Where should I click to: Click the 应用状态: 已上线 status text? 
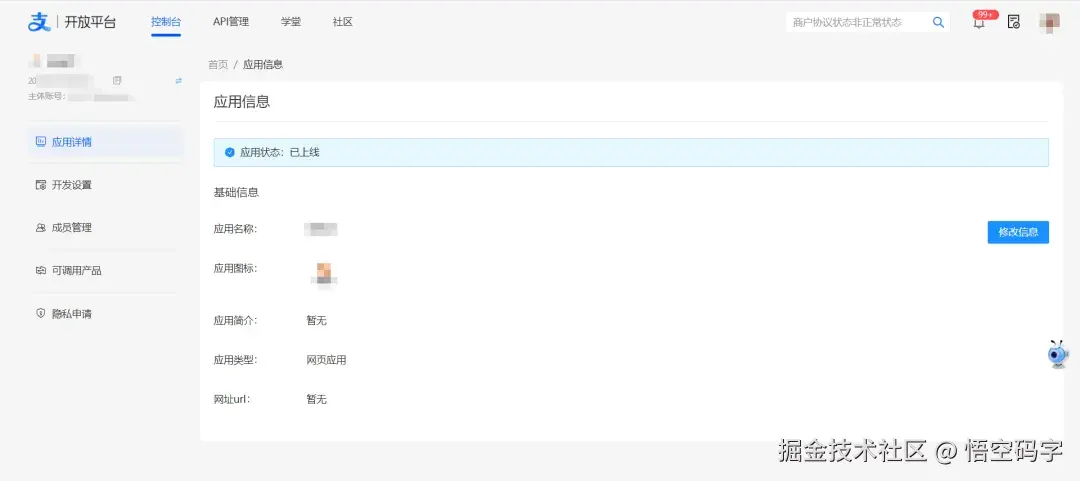[280, 152]
